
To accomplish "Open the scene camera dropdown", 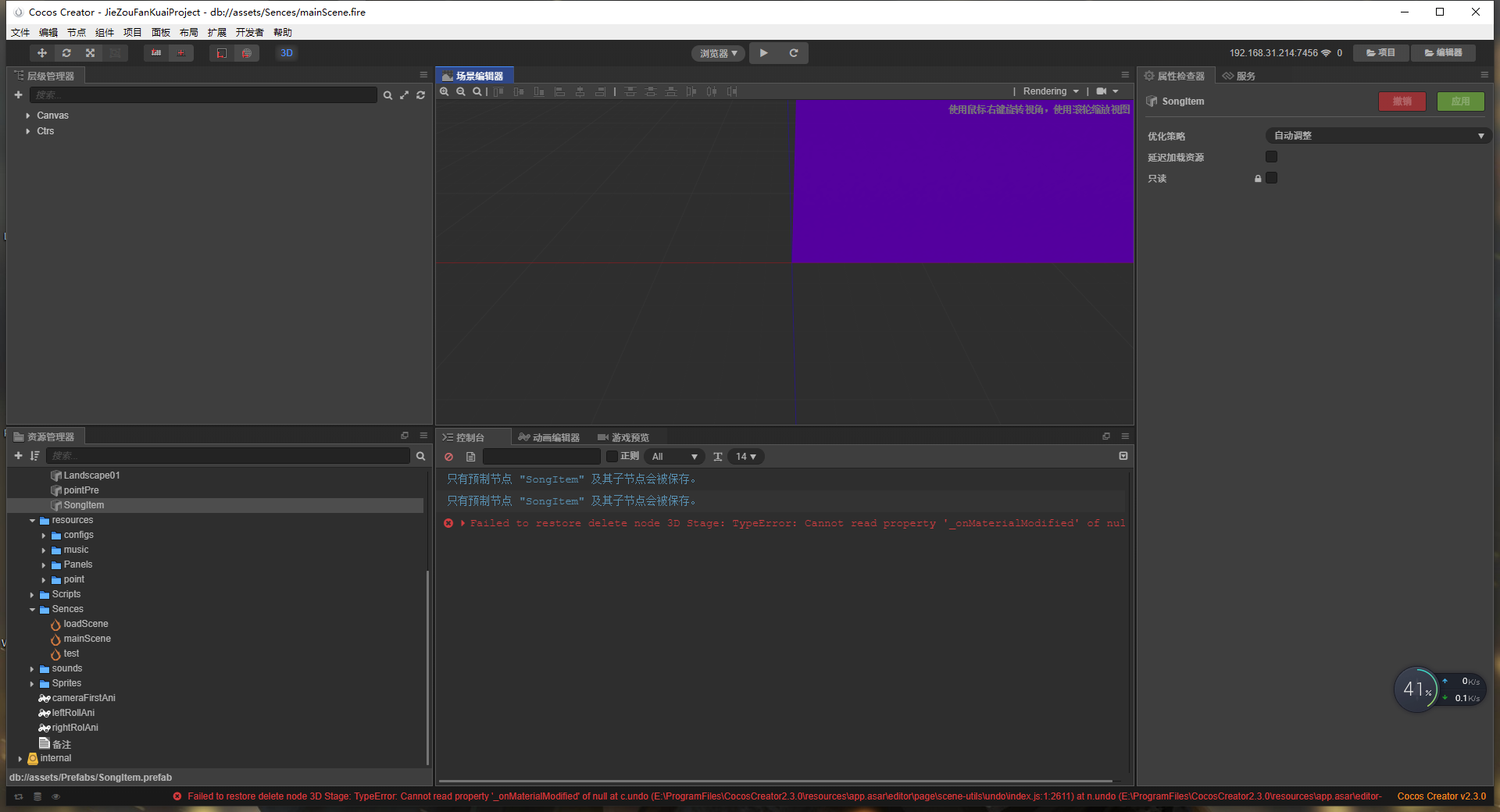I will point(1107,91).
